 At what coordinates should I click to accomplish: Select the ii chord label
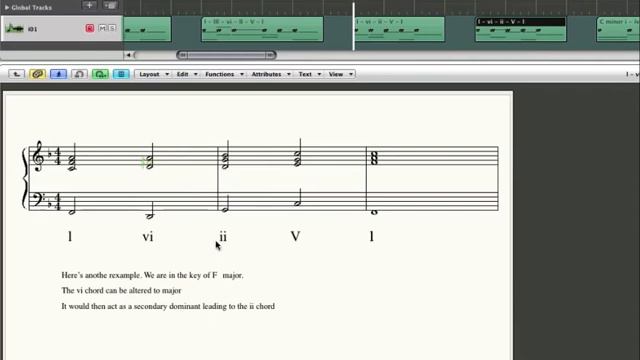(223, 236)
